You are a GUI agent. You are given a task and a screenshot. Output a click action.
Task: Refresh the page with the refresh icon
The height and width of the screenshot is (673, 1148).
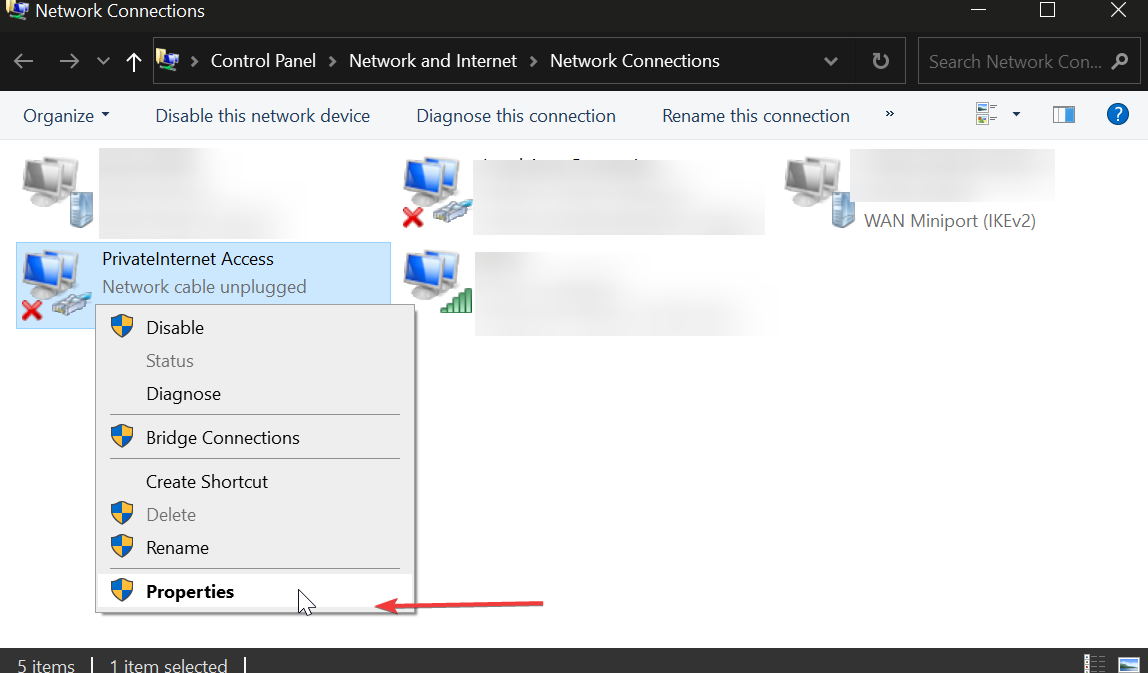878,60
